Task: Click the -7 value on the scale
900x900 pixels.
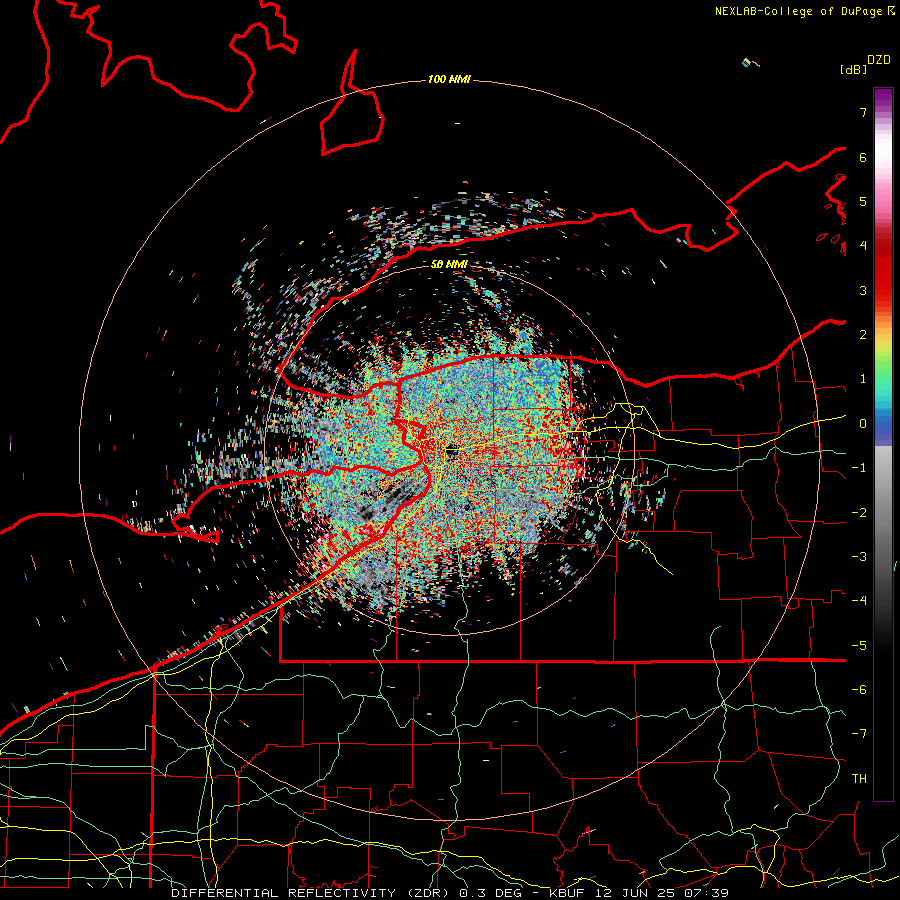Action: coord(859,734)
